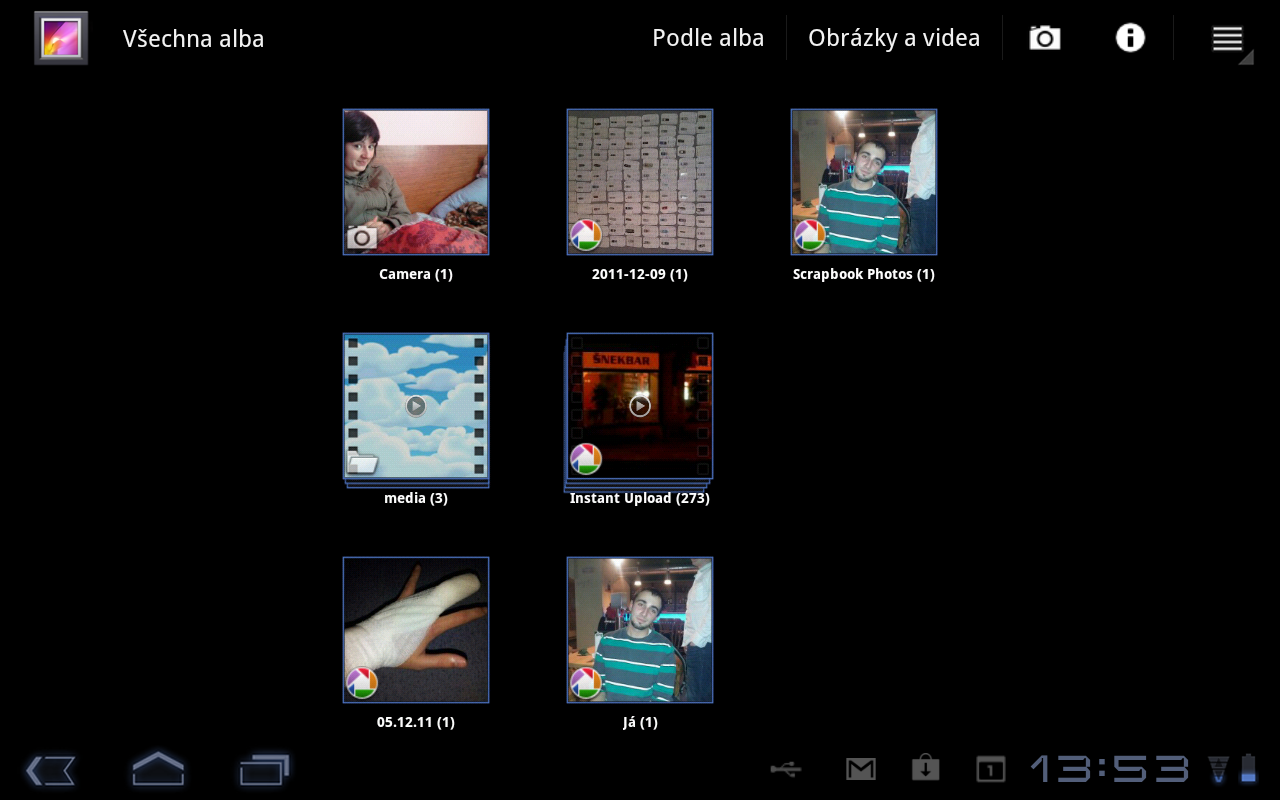This screenshot has width=1280, height=800.
Task: Tap the download notification icon in status bar
Action: point(925,769)
